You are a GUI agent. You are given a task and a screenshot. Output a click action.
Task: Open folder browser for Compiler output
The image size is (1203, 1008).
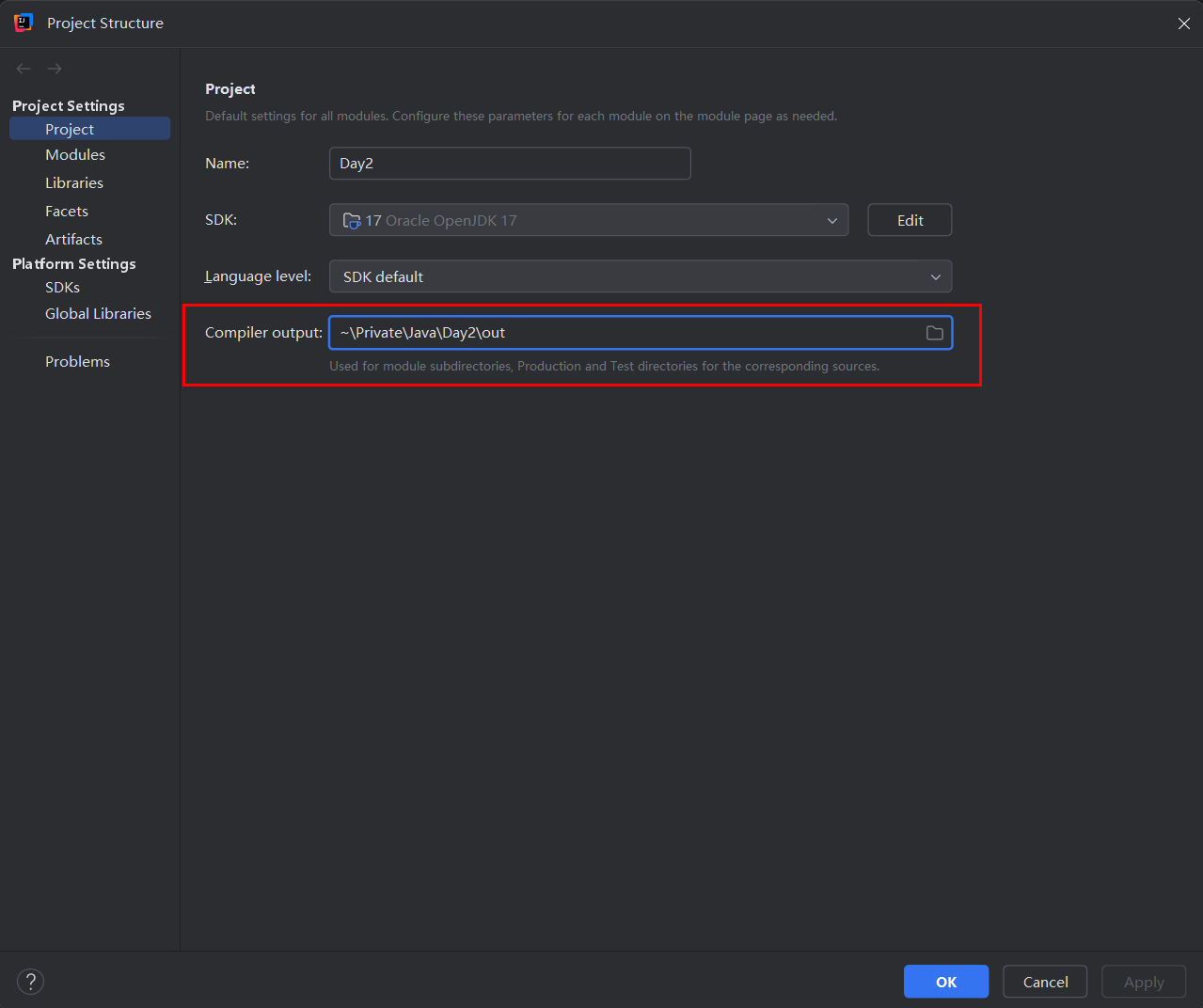pos(935,333)
